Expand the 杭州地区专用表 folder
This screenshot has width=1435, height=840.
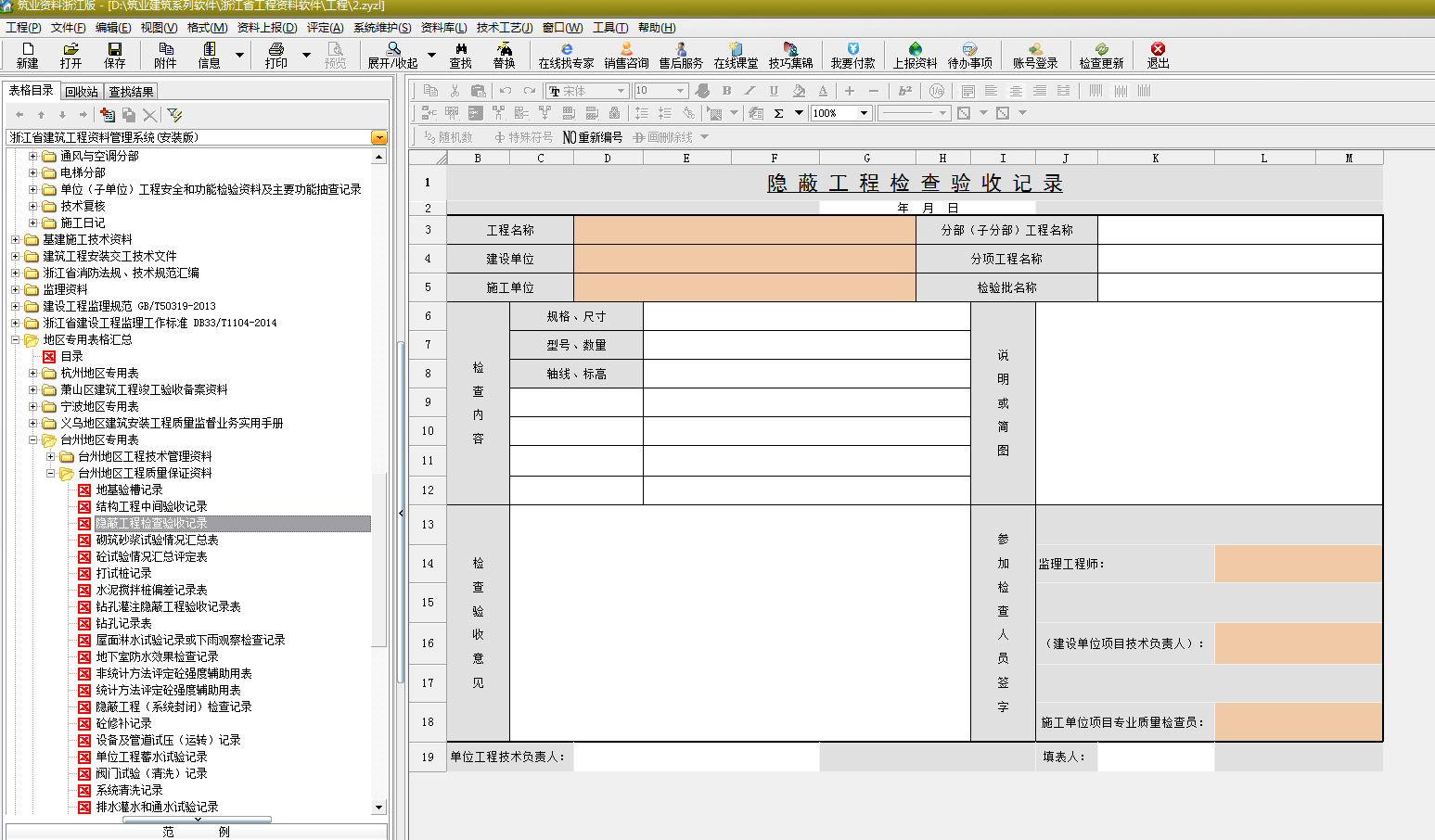point(32,373)
